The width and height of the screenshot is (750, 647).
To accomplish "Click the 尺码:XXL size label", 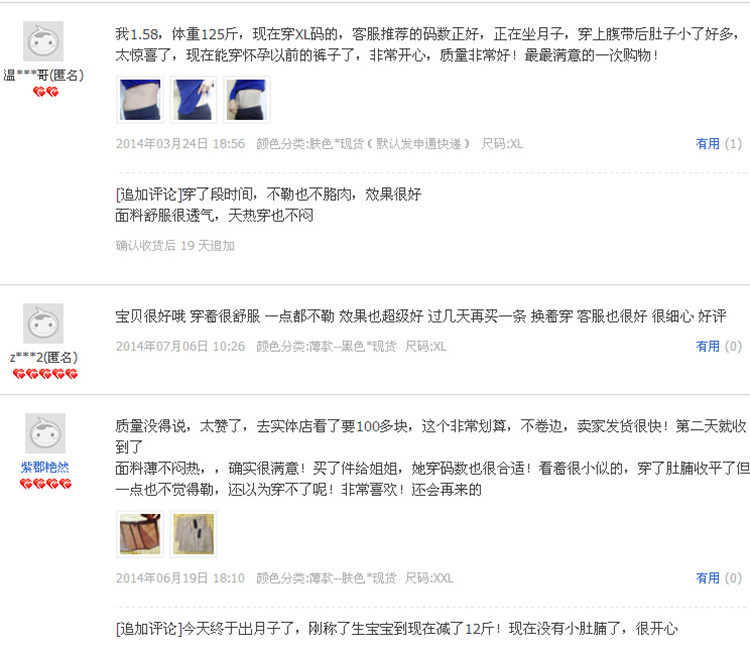I will (429, 578).
